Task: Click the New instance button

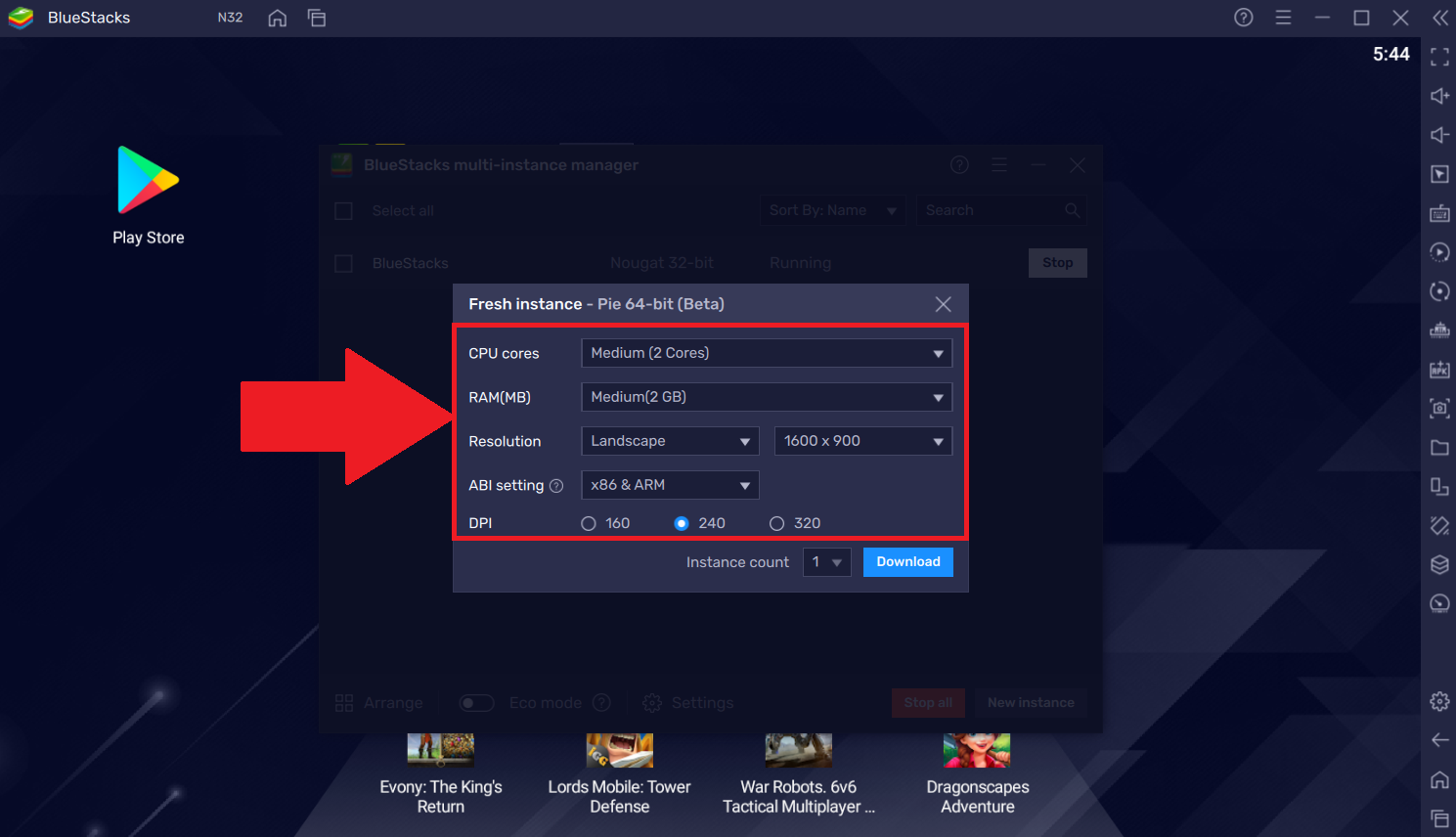Action: [x=1031, y=703]
